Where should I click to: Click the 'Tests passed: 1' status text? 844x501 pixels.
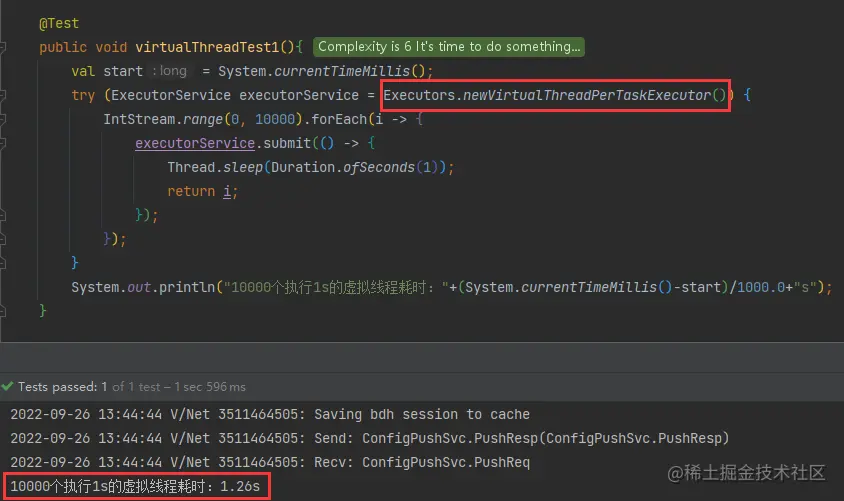pos(62,386)
